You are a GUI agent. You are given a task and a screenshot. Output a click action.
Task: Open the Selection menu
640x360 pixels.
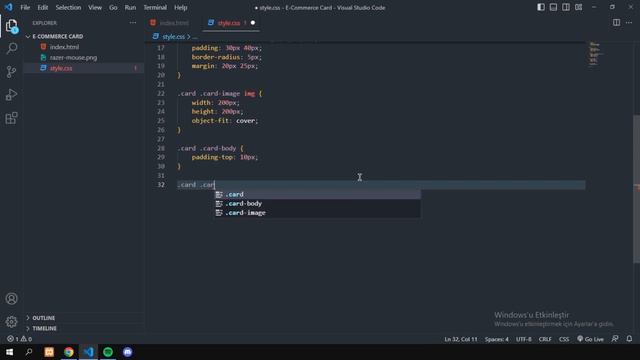[68, 7]
